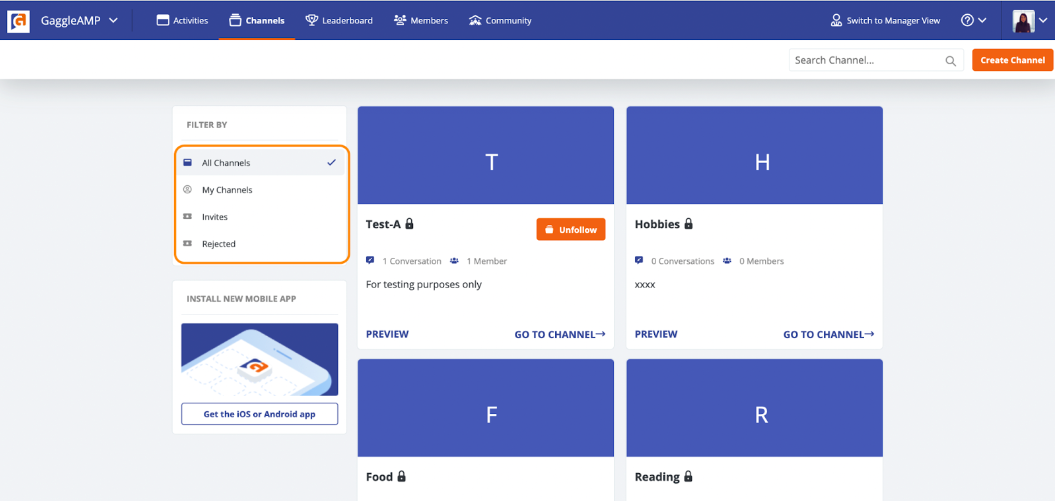The image size is (1057, 504).
Task: Click the Community icon
Action: pyautogui.click(x=475, y=20)
